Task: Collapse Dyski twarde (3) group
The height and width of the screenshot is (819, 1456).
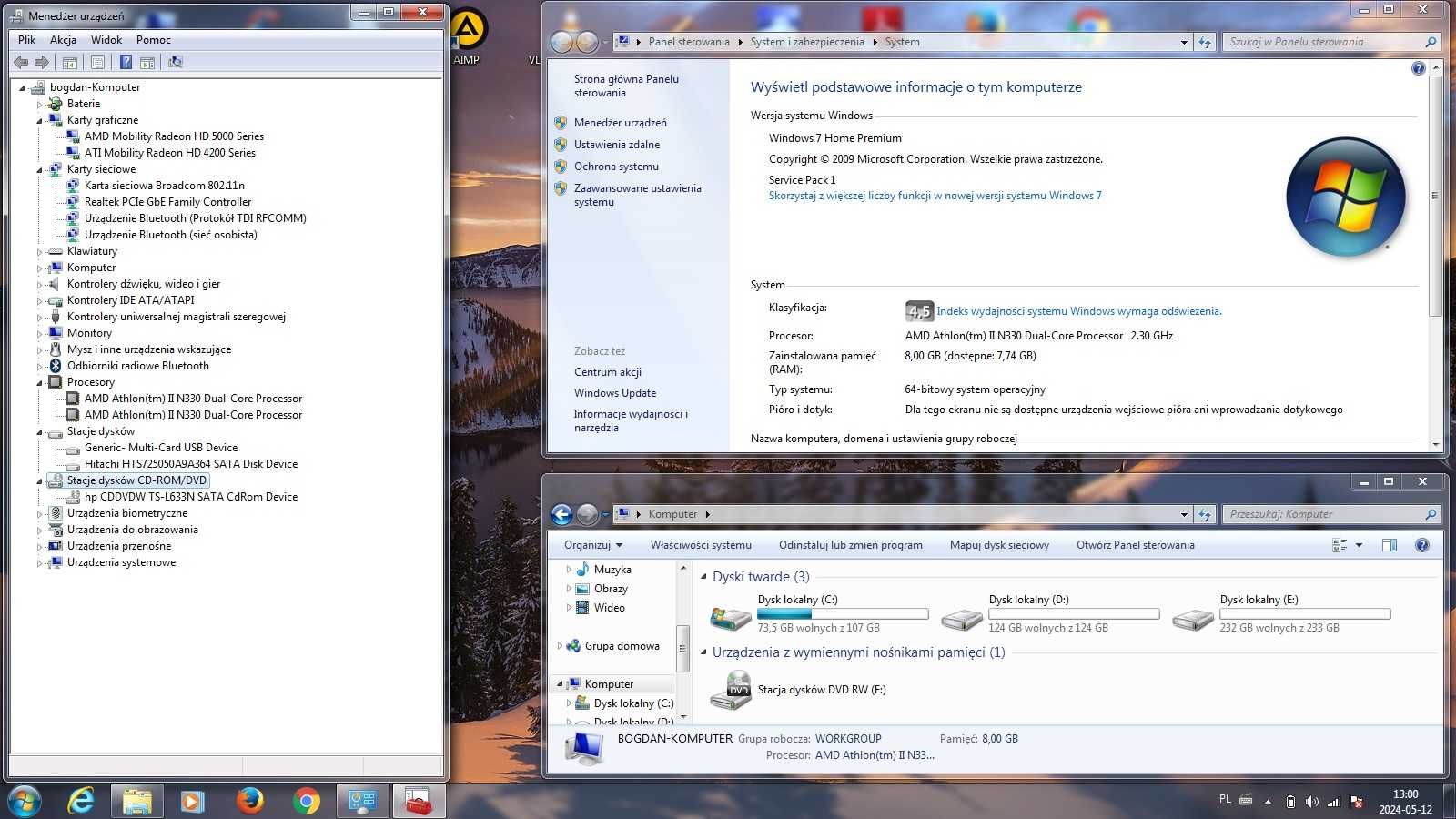Action: click(703, 577)
